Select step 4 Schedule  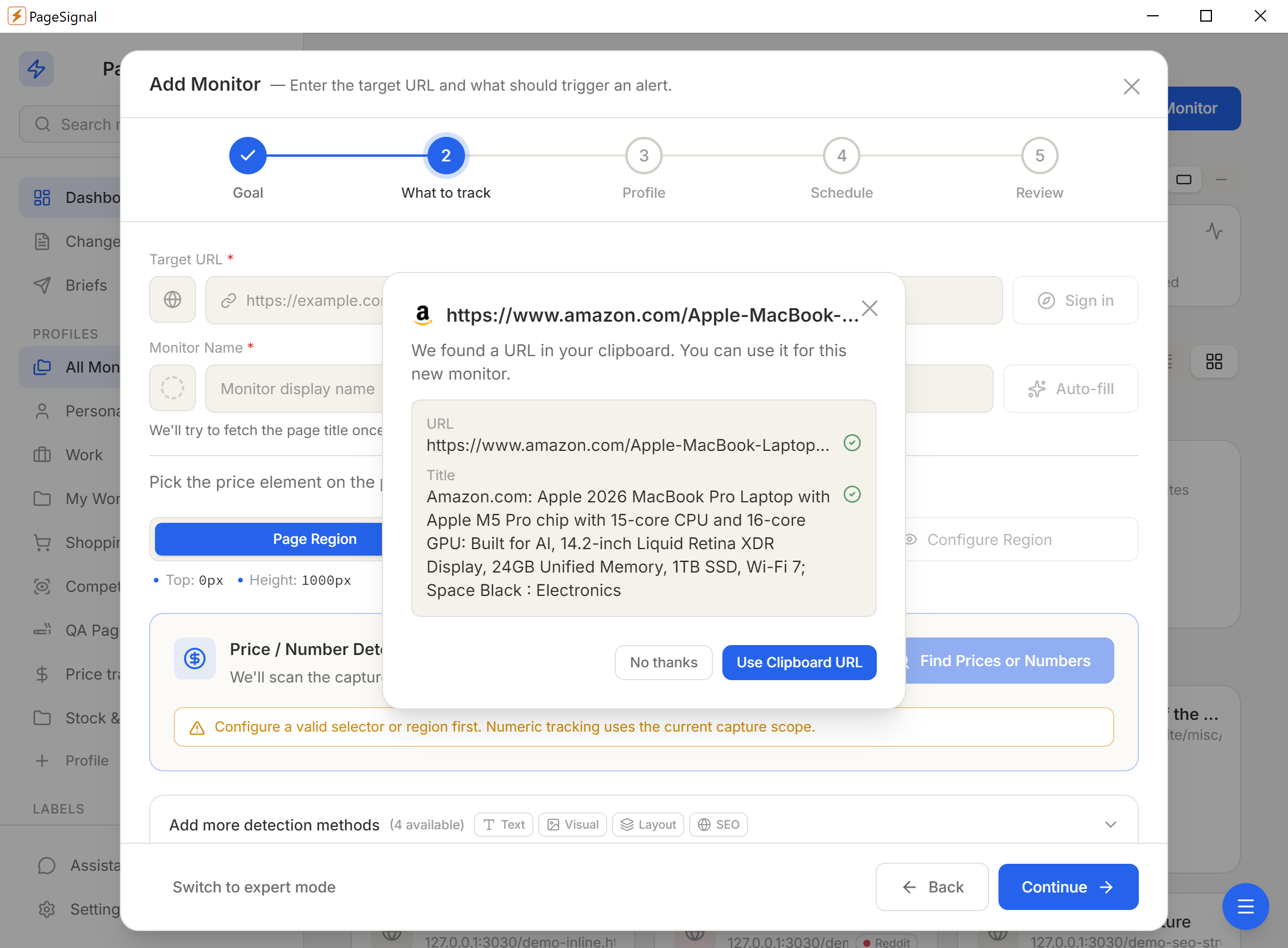(841, 156)
